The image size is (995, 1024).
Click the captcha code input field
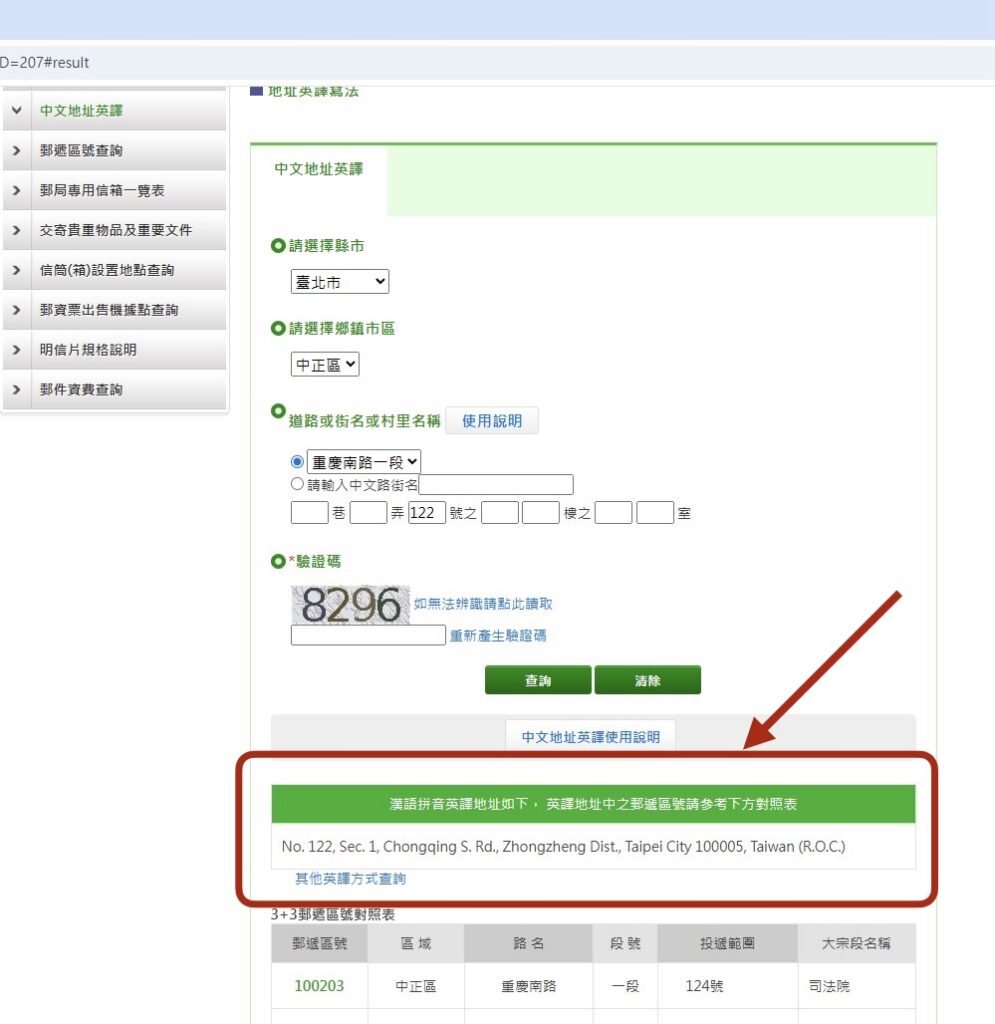tap(368, 635)
